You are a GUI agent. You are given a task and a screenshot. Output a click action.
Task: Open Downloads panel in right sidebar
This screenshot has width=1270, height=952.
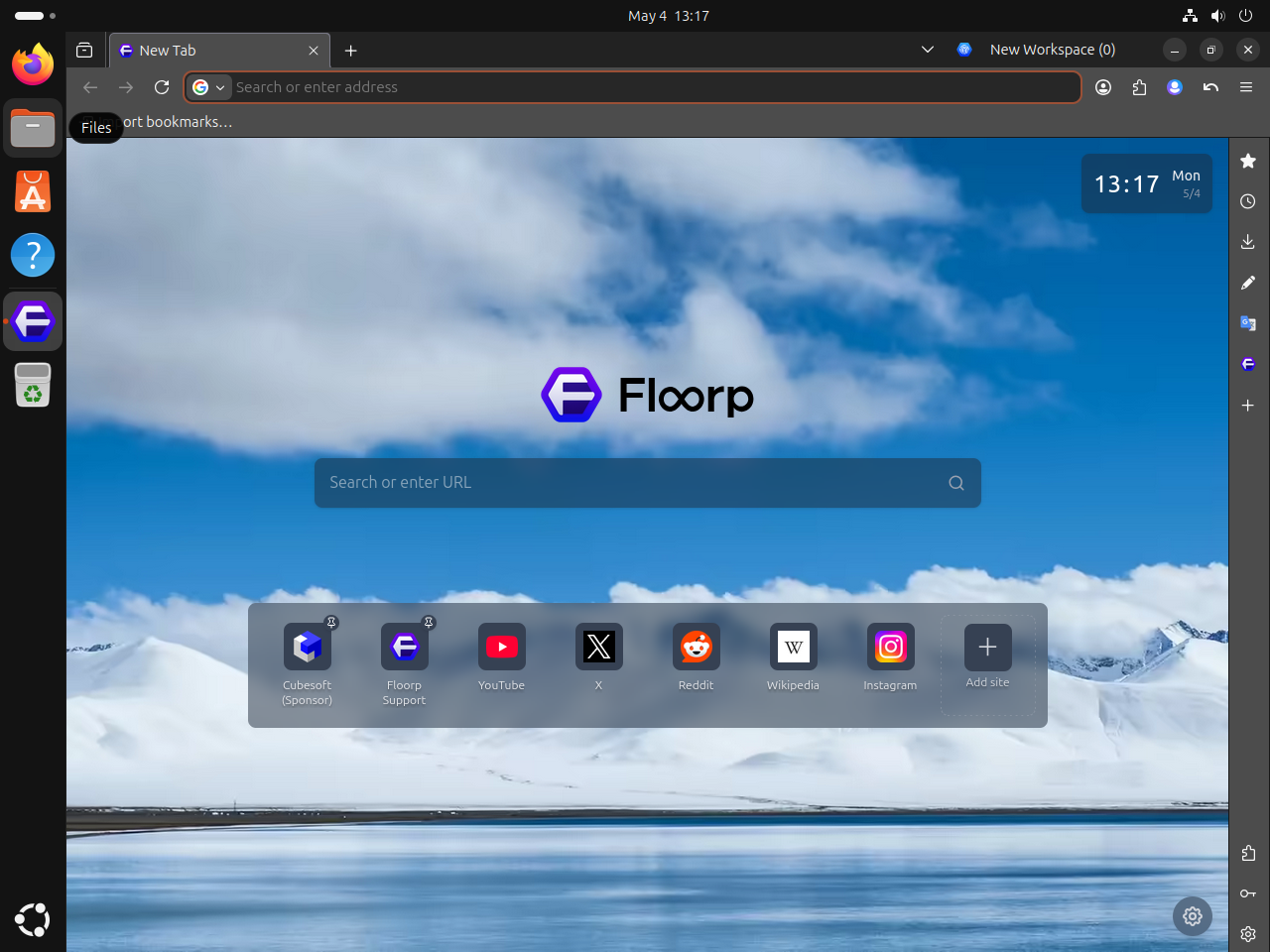(x=1248, y=242)
